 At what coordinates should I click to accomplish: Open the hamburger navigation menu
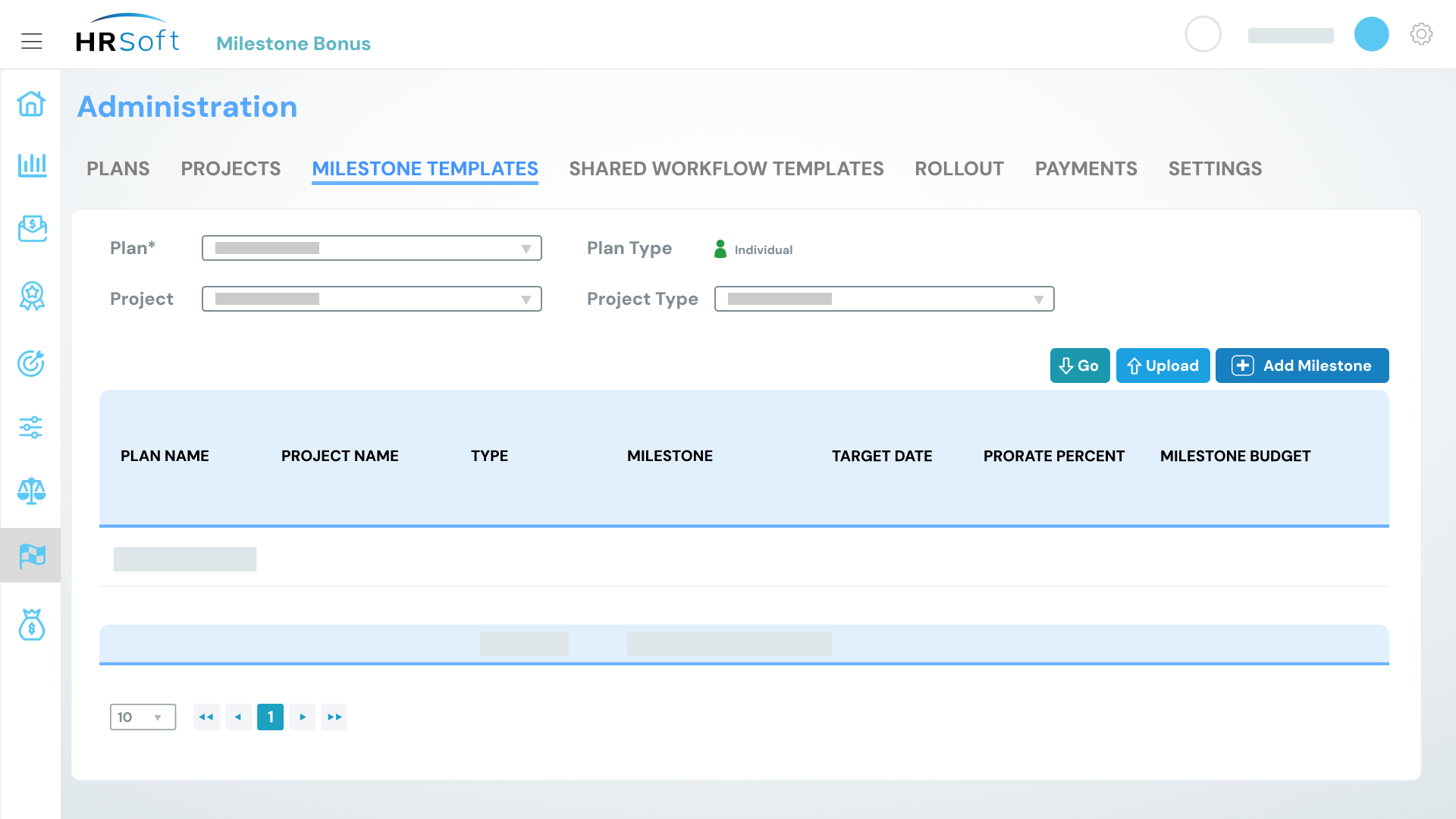(x=31, y=42)
